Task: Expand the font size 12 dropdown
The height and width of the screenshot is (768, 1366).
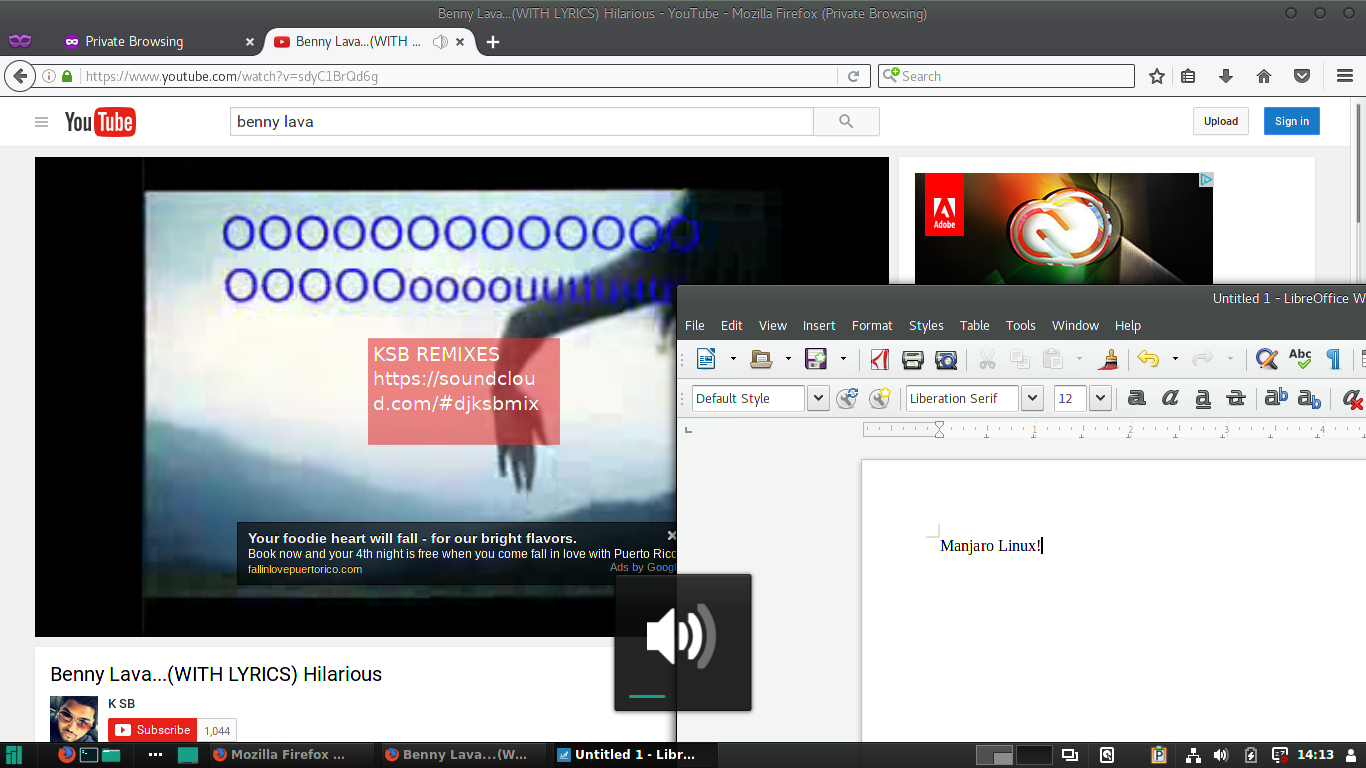Action: [x=1101, y=398]
